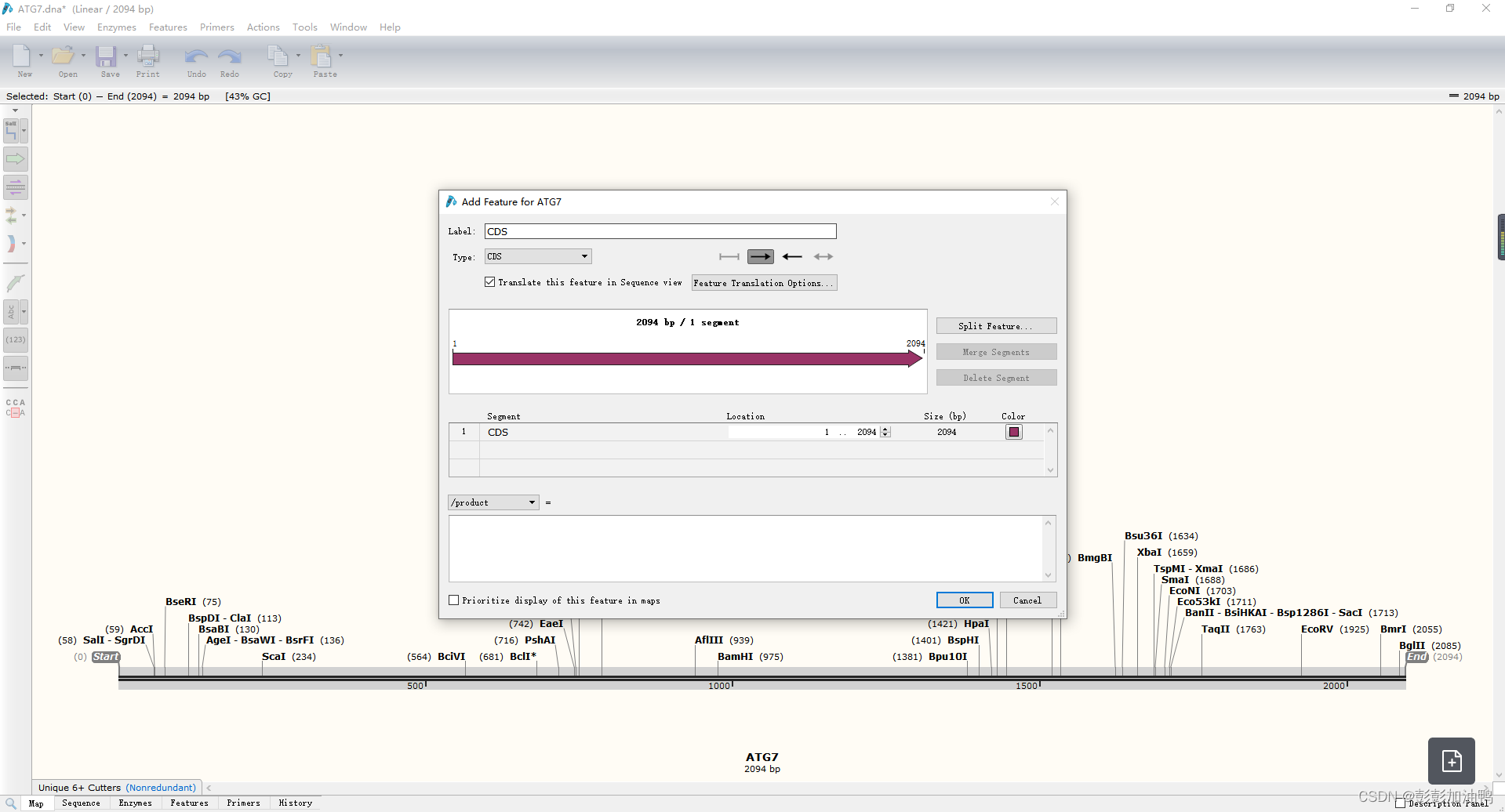Click the XbaI (1659) enzyme label
The height and width of the screenshot is (812, 1505).
pyautogui.click(x=1167, y=553)
